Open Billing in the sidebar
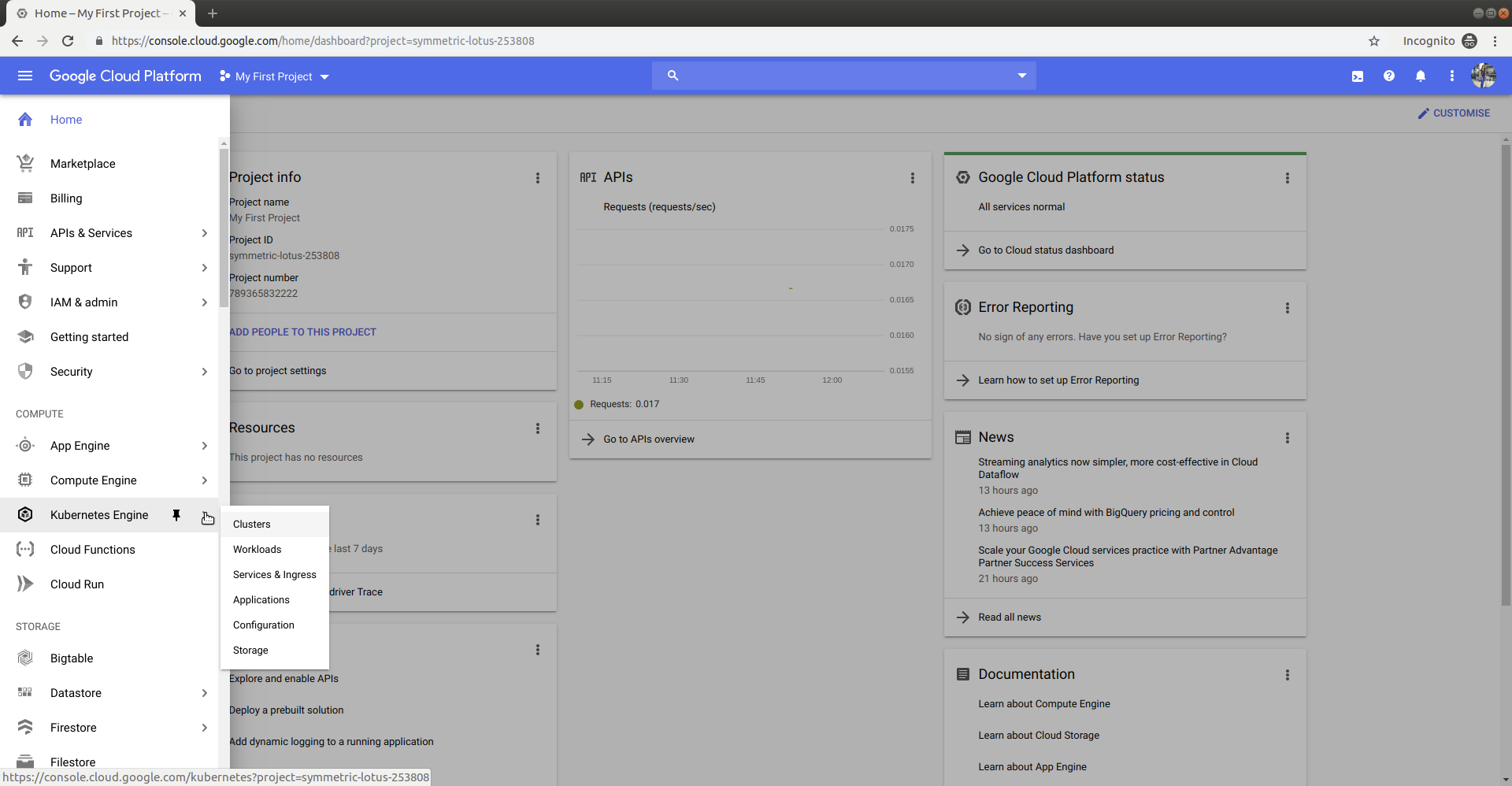The width and height of the screenshot is (1512, 786). (x=66, y=198)
